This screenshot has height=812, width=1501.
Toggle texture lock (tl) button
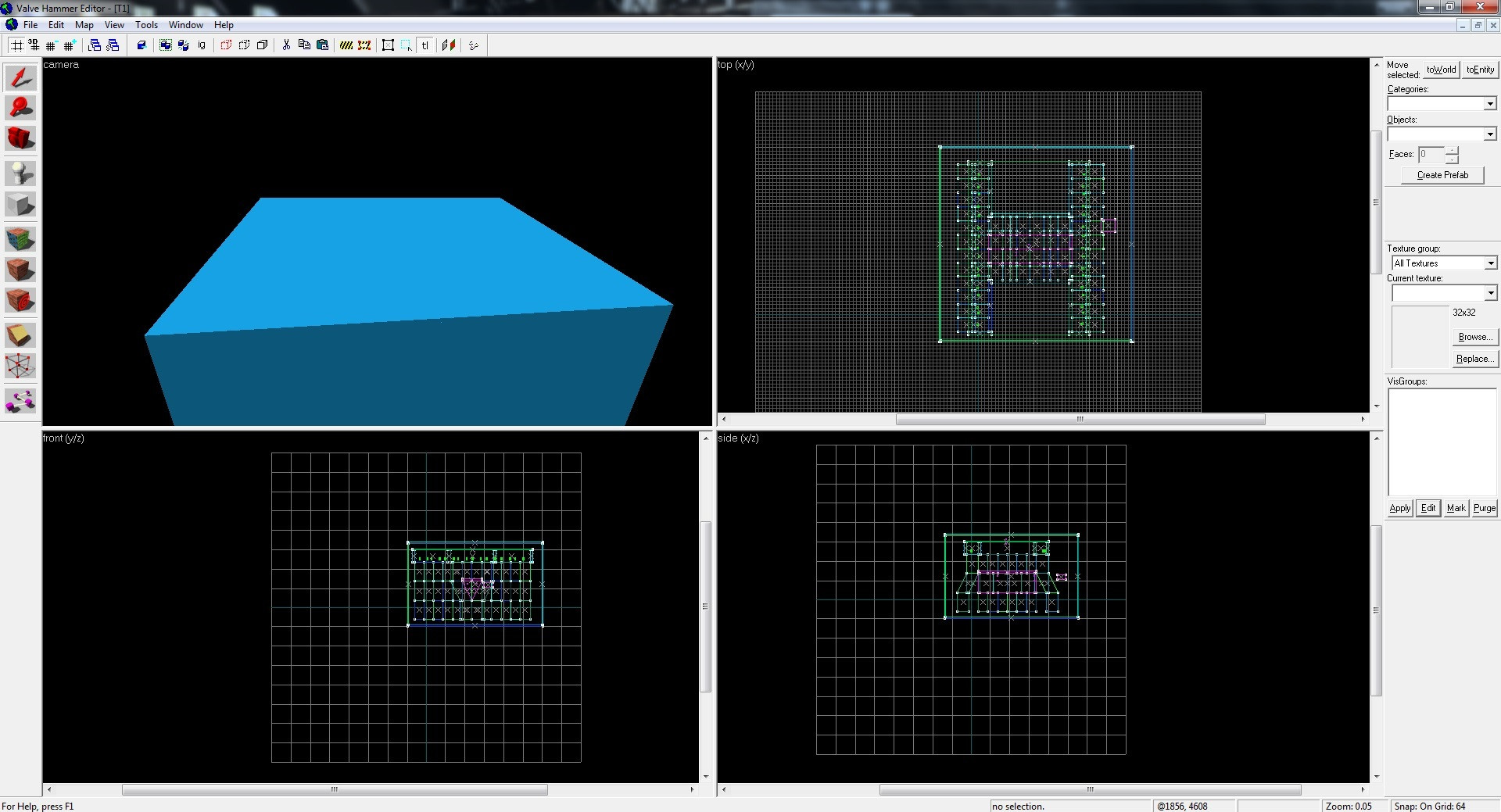(x=425, y=45)
